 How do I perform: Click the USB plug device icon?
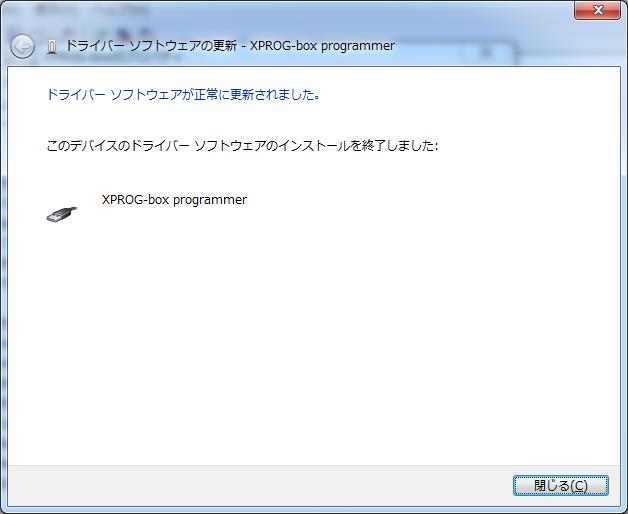62,214
